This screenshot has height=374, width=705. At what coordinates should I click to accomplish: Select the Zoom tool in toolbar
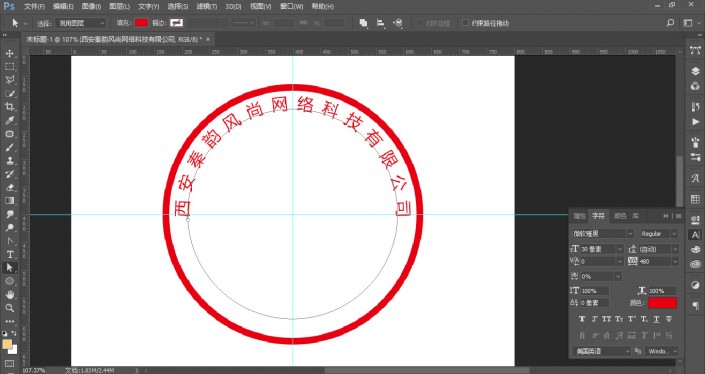tap(9, 308)
